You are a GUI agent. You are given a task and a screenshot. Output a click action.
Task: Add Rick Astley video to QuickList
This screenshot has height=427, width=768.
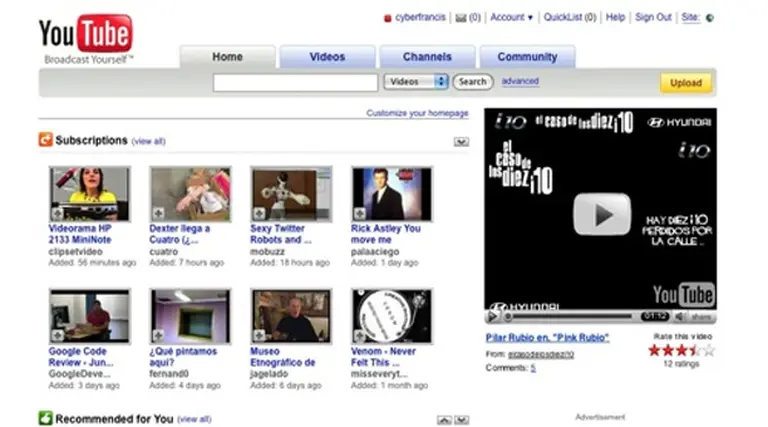(360, 214)
